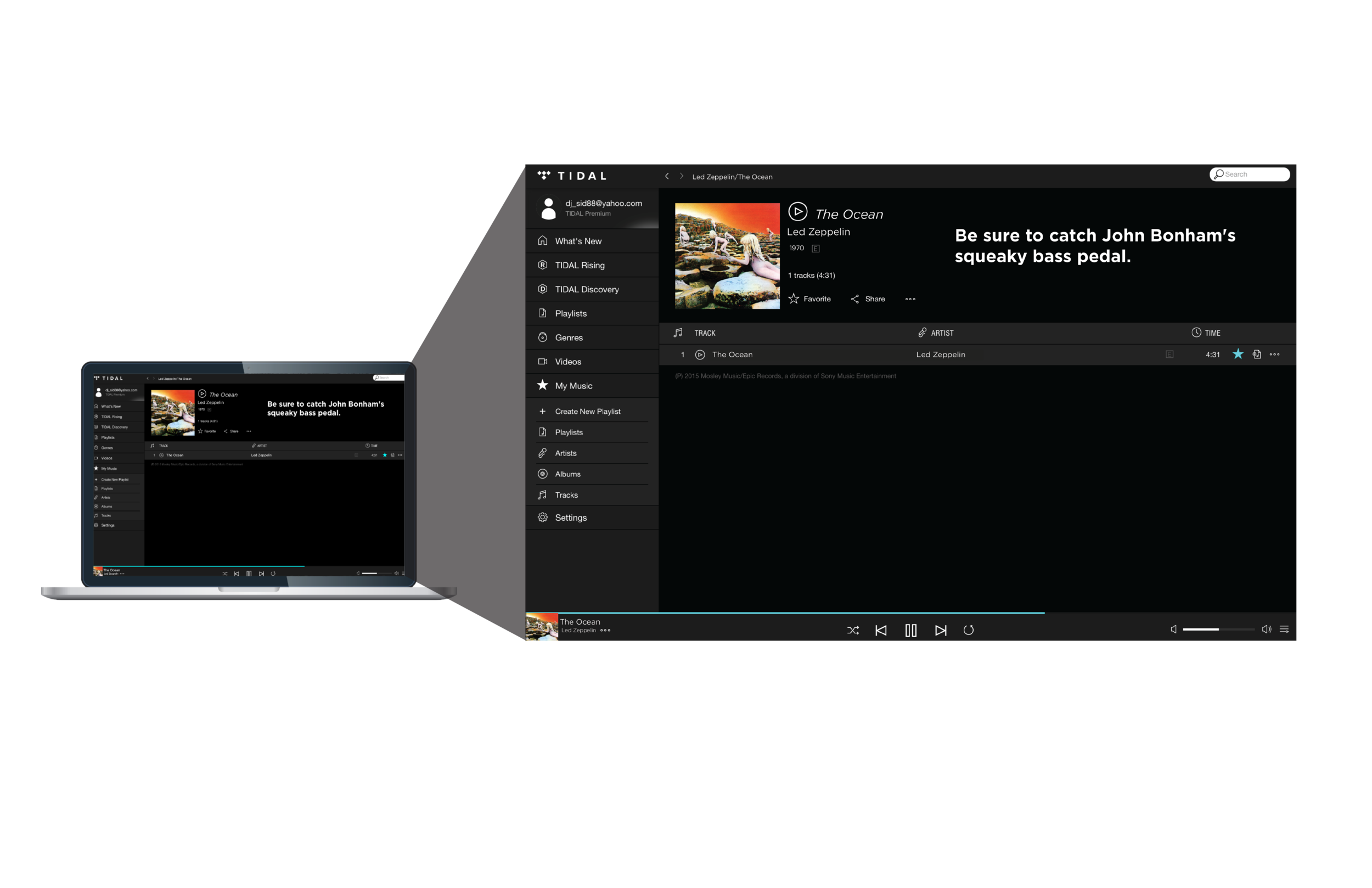Toggle shuffle in enlarged player bar
The image size is (1372, 888).
point(853,631)
